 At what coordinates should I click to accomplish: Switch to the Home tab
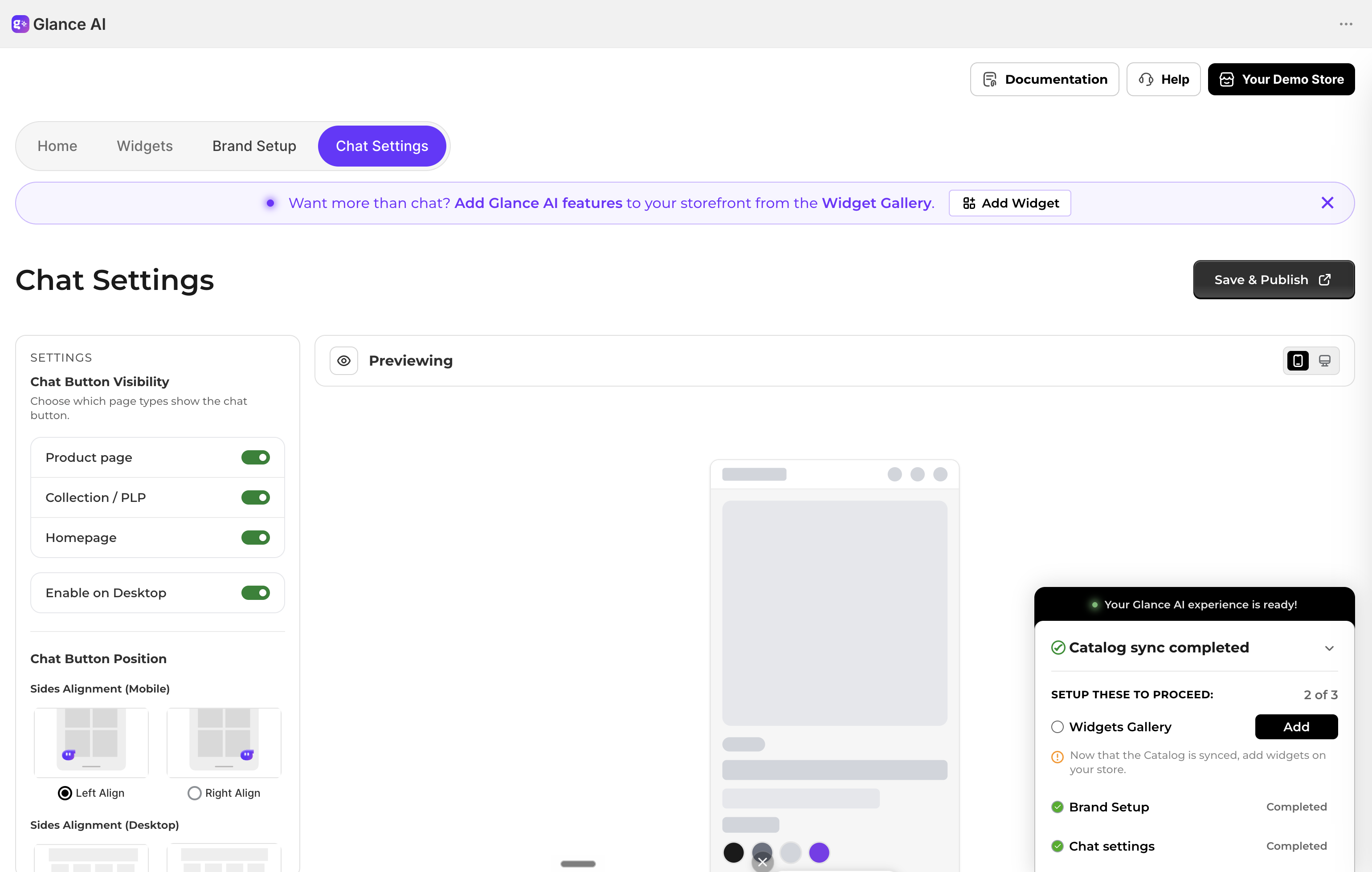[57, 146]
